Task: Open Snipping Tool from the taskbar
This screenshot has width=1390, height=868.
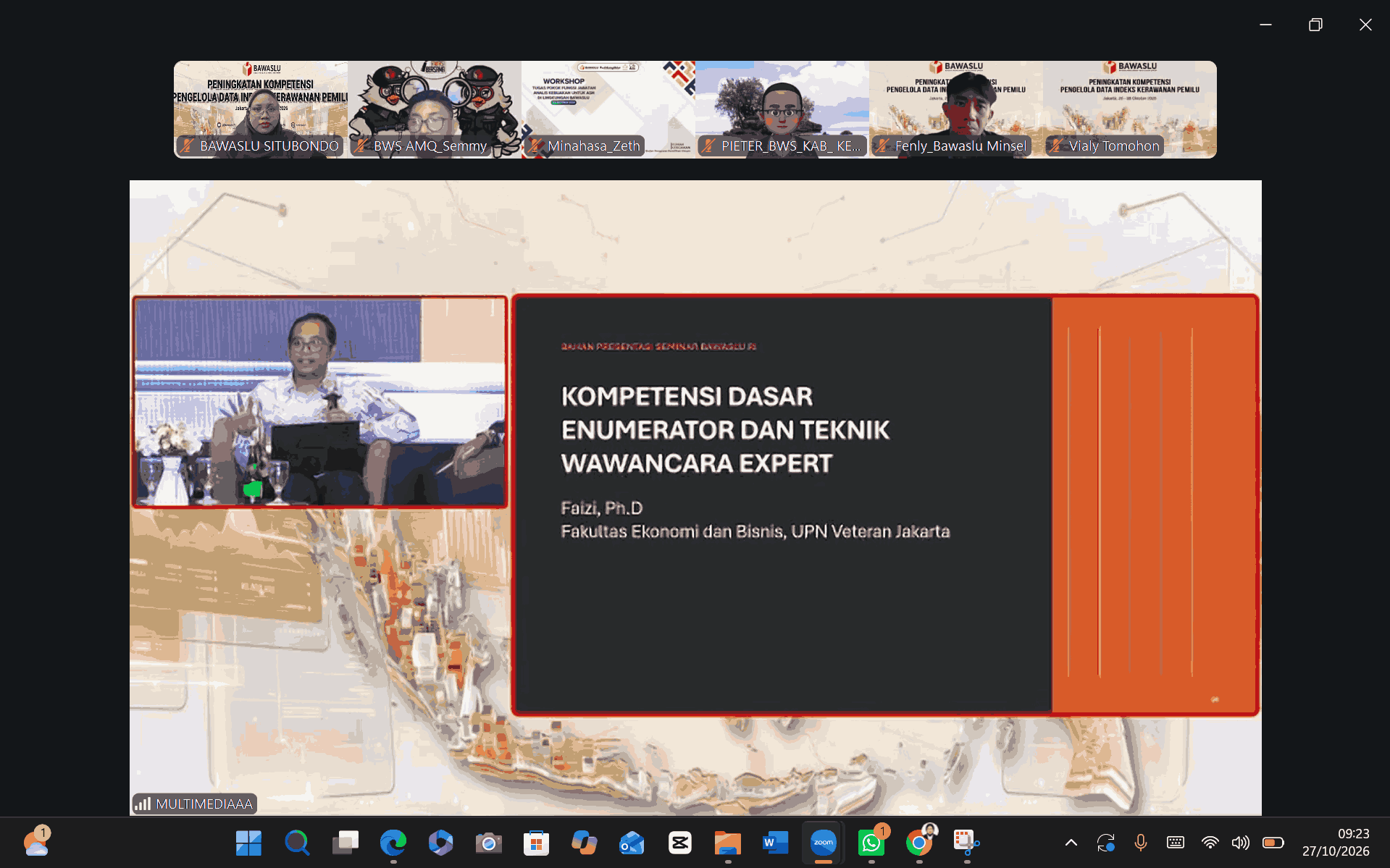Action: [966, 843]
